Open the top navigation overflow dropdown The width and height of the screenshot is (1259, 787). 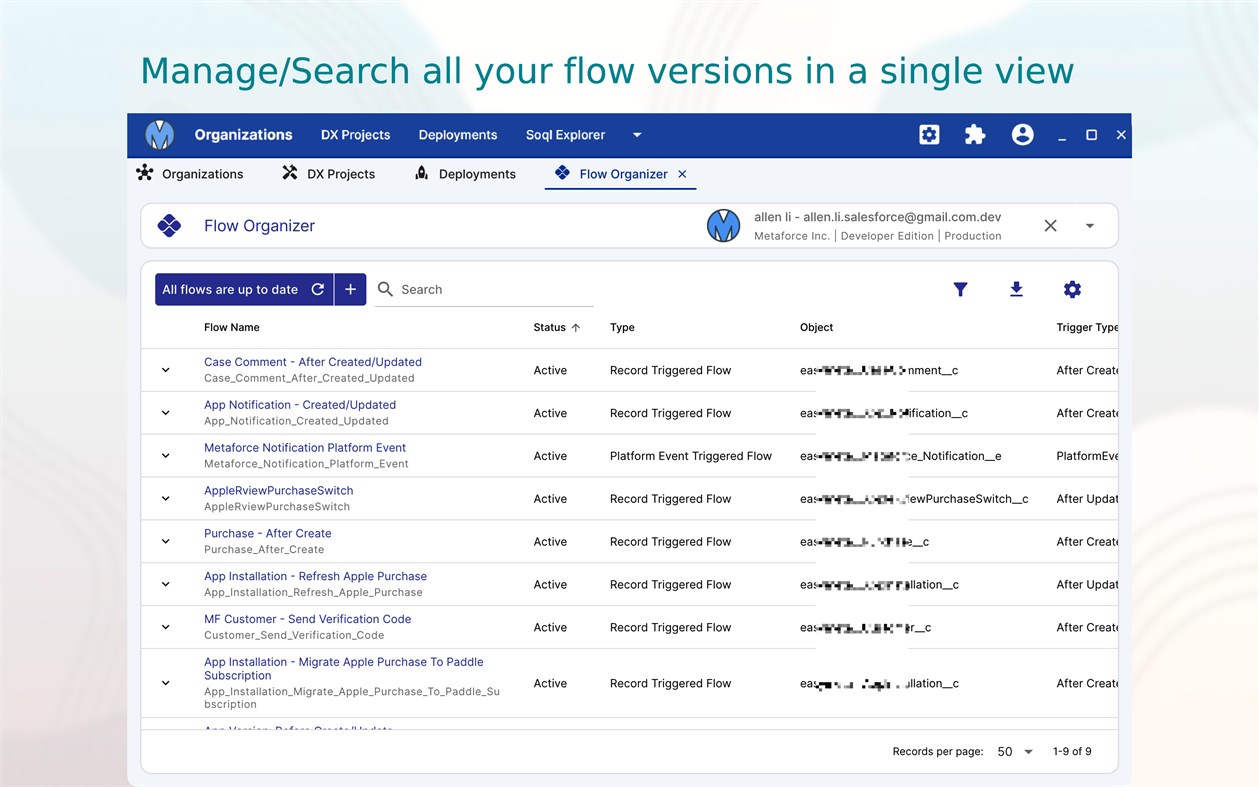[x=637, y=135]
